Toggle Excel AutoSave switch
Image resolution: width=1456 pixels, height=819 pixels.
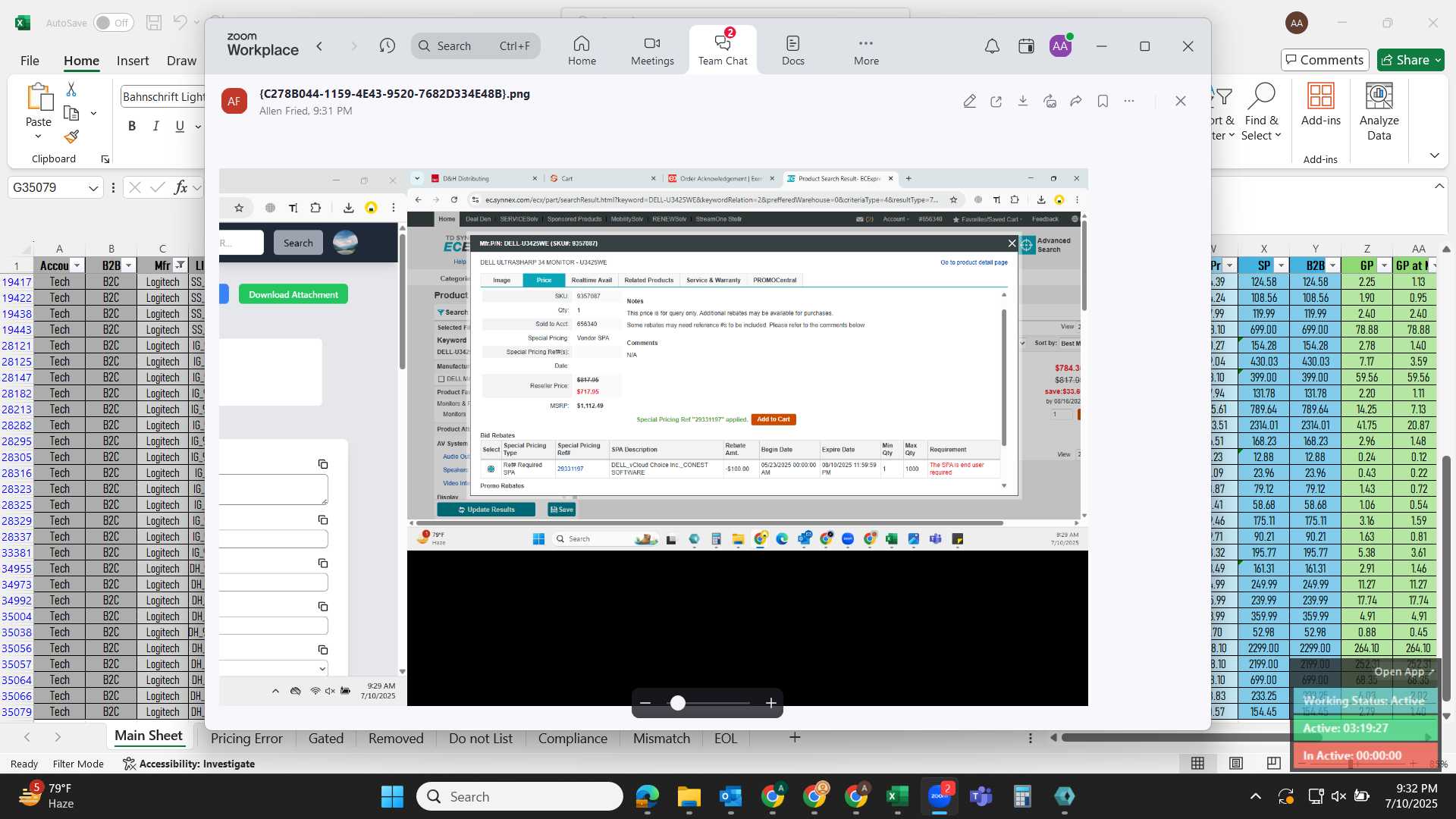click(113, 23)
